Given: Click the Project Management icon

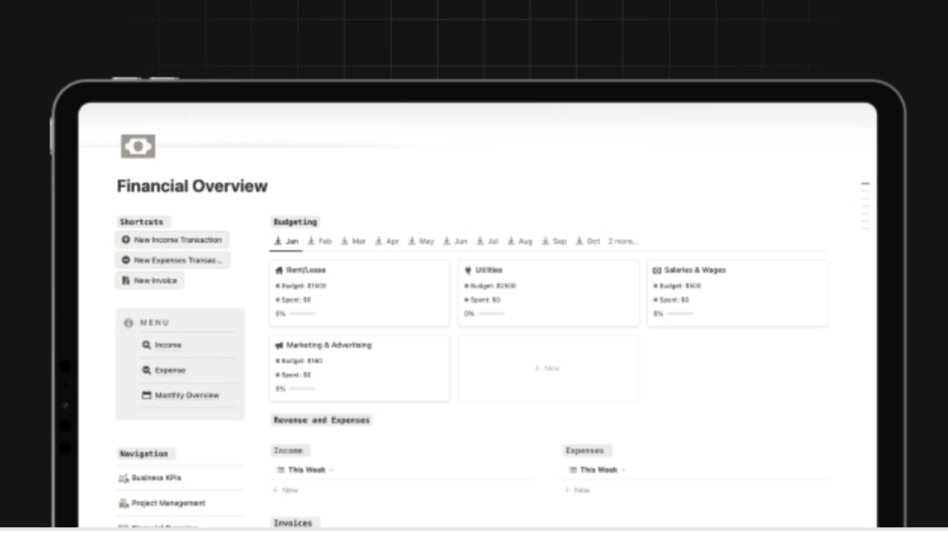Looking at the screenshot, I should pyautogui.click(x=123, y=503).
